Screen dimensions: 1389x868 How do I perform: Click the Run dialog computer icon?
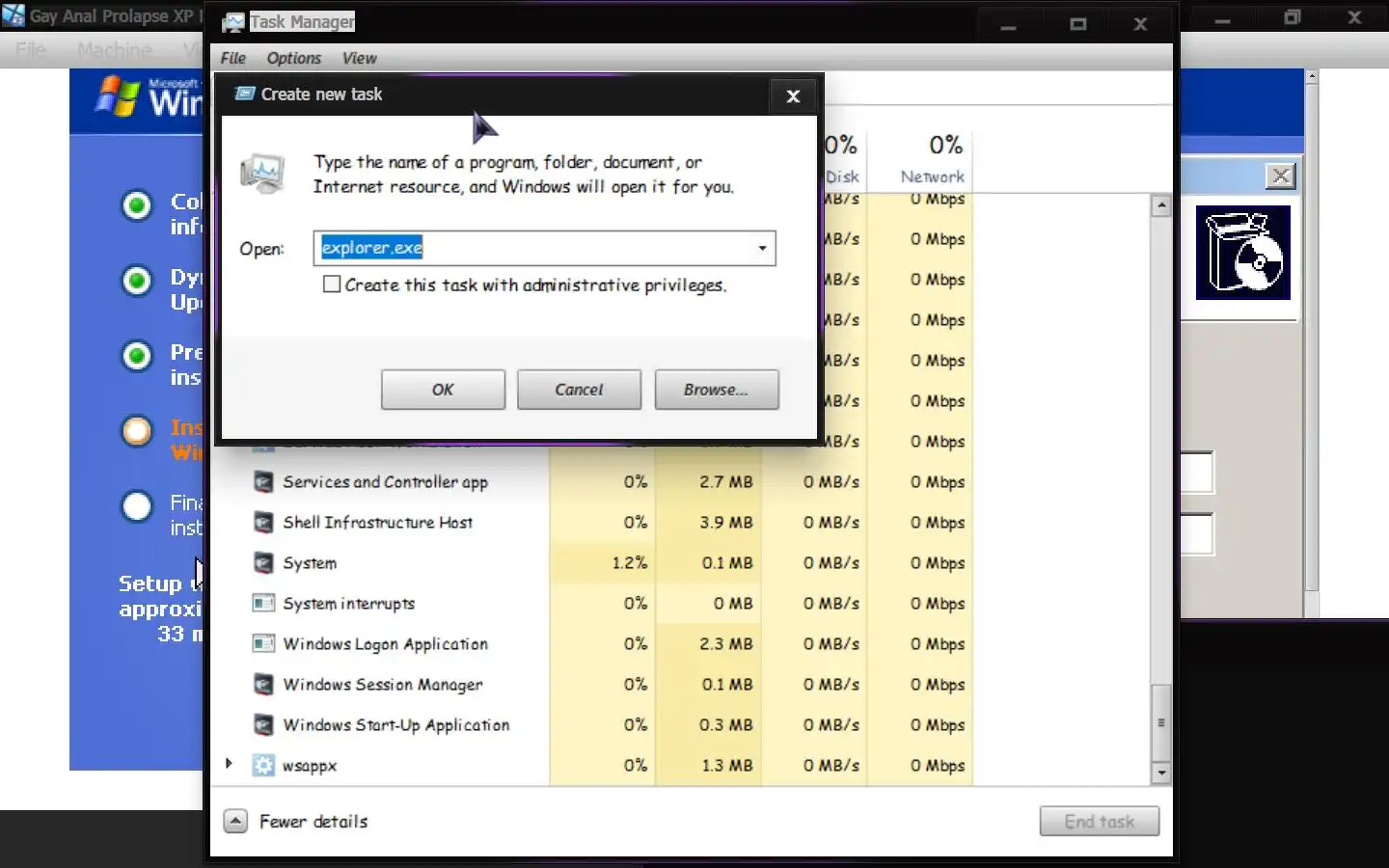click(262, 174)
